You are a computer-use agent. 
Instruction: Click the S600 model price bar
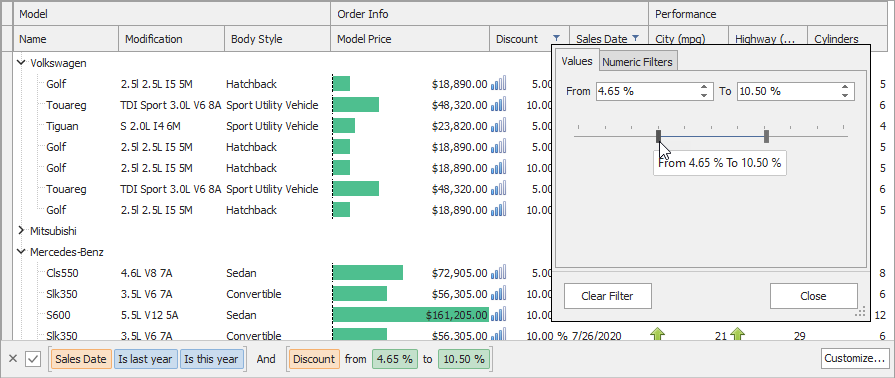[x=410, y=315]
